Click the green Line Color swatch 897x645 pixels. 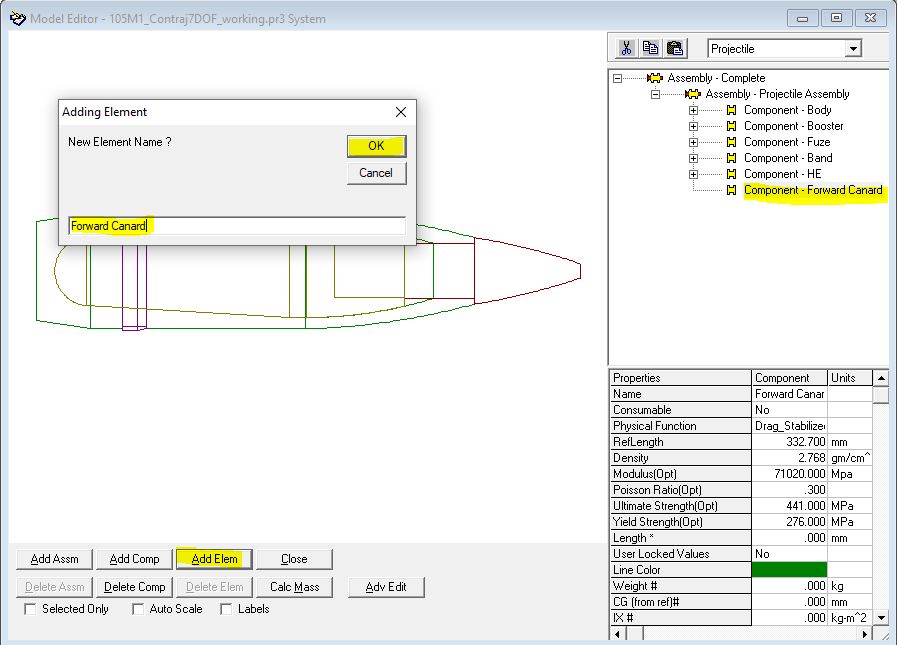click(x=789, y=570)
